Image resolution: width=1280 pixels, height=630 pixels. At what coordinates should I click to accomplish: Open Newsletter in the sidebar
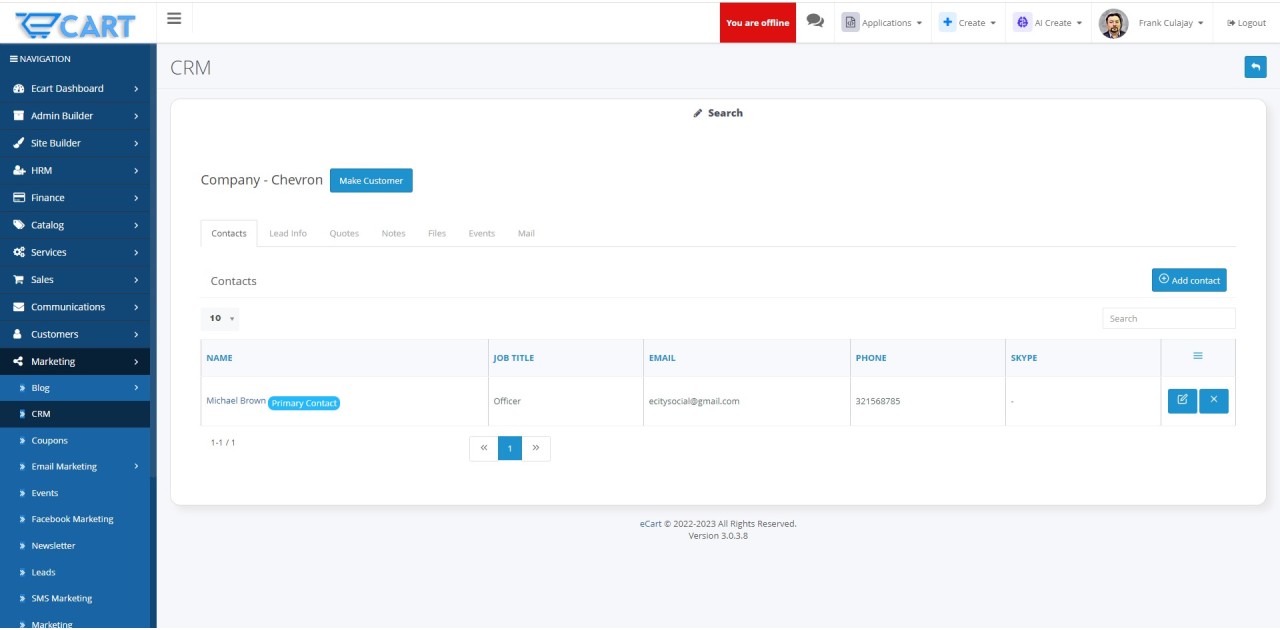[x=75, y=546]
